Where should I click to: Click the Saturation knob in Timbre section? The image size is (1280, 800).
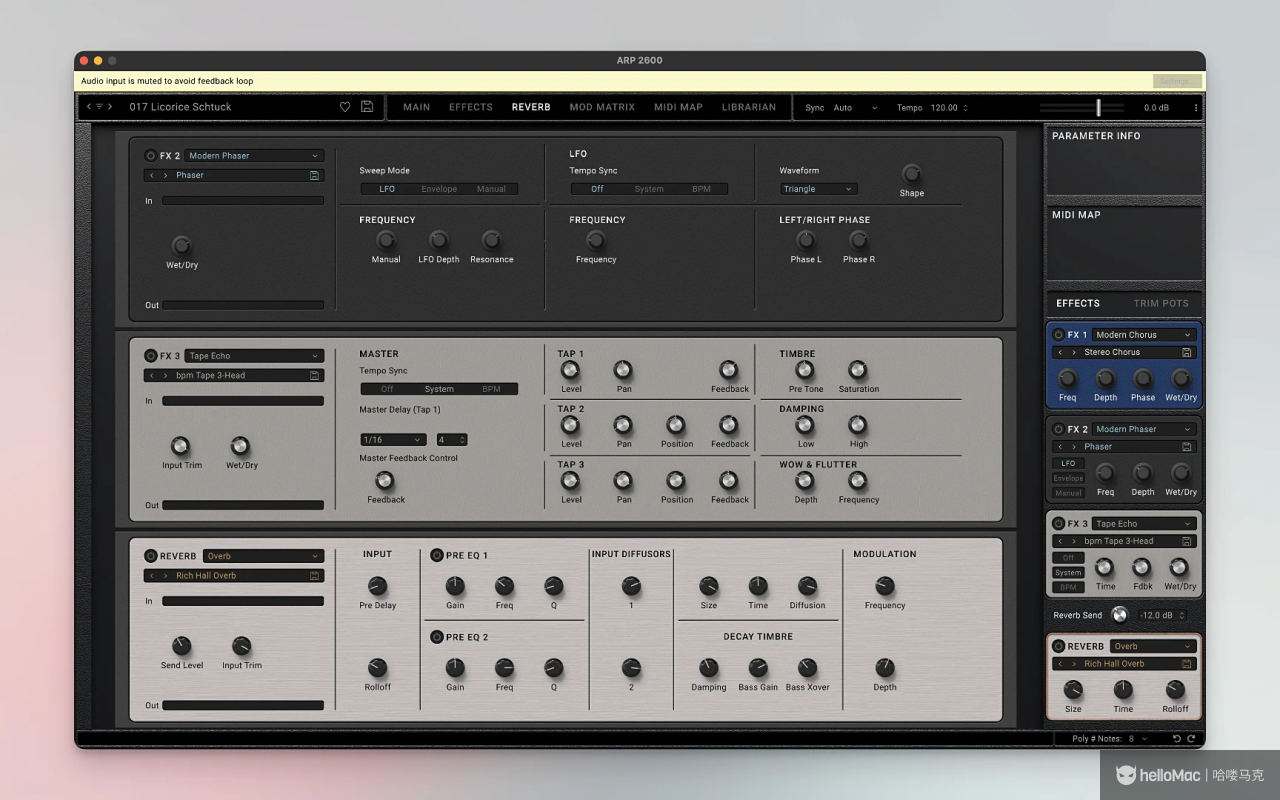coord(857,370)
